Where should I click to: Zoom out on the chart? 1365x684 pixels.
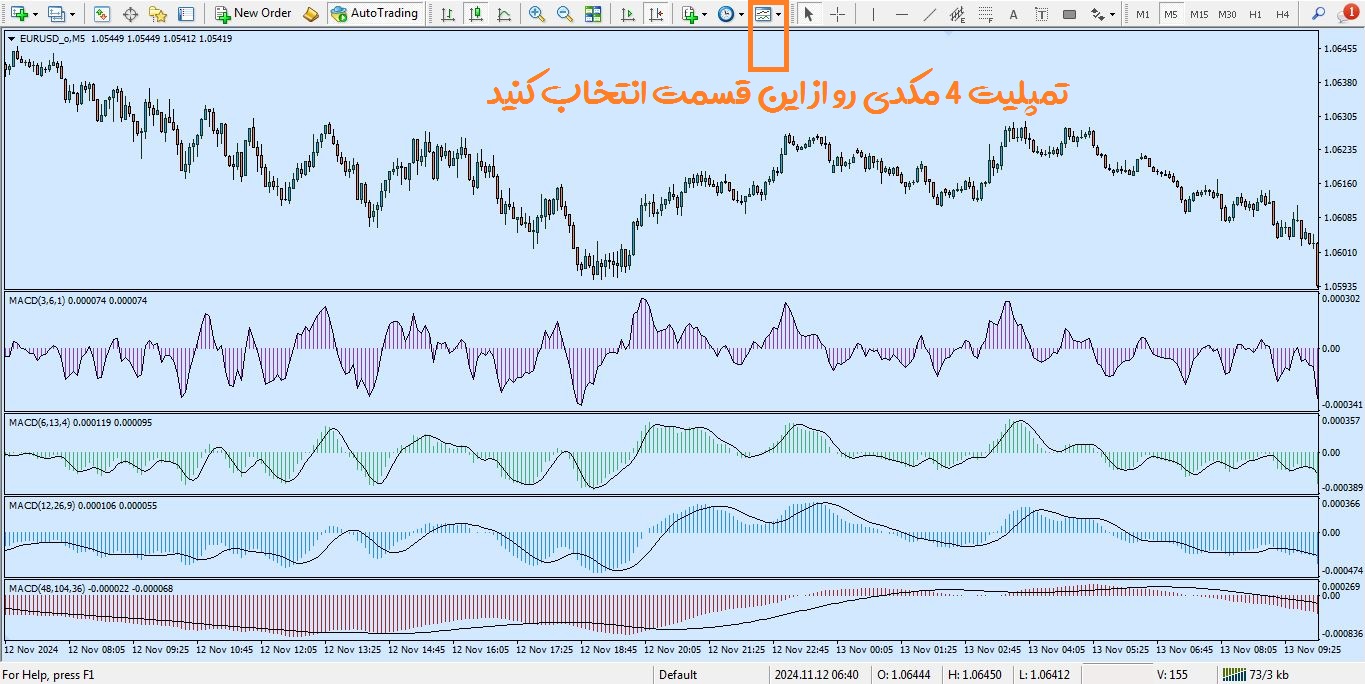click(x=565, y=14)
